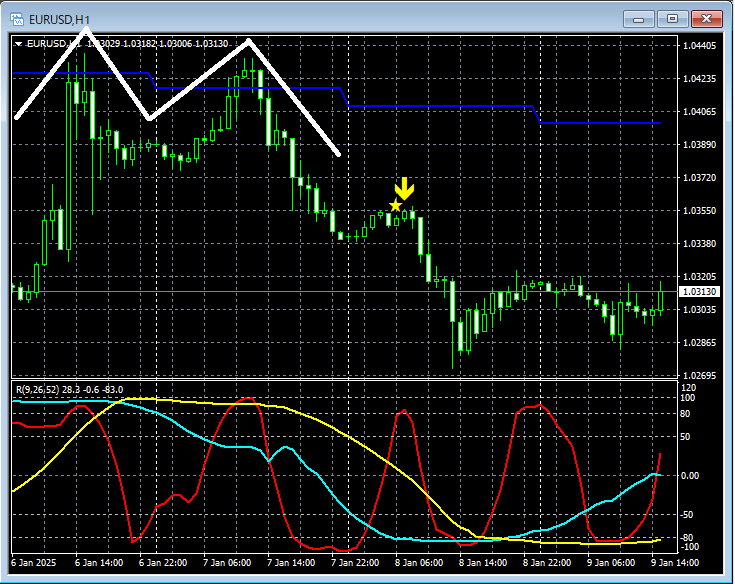Minimize the EURUSD,H1 chart window
Image resolution: width=735 pixels, height=584 pixels.
coord(638,19)
